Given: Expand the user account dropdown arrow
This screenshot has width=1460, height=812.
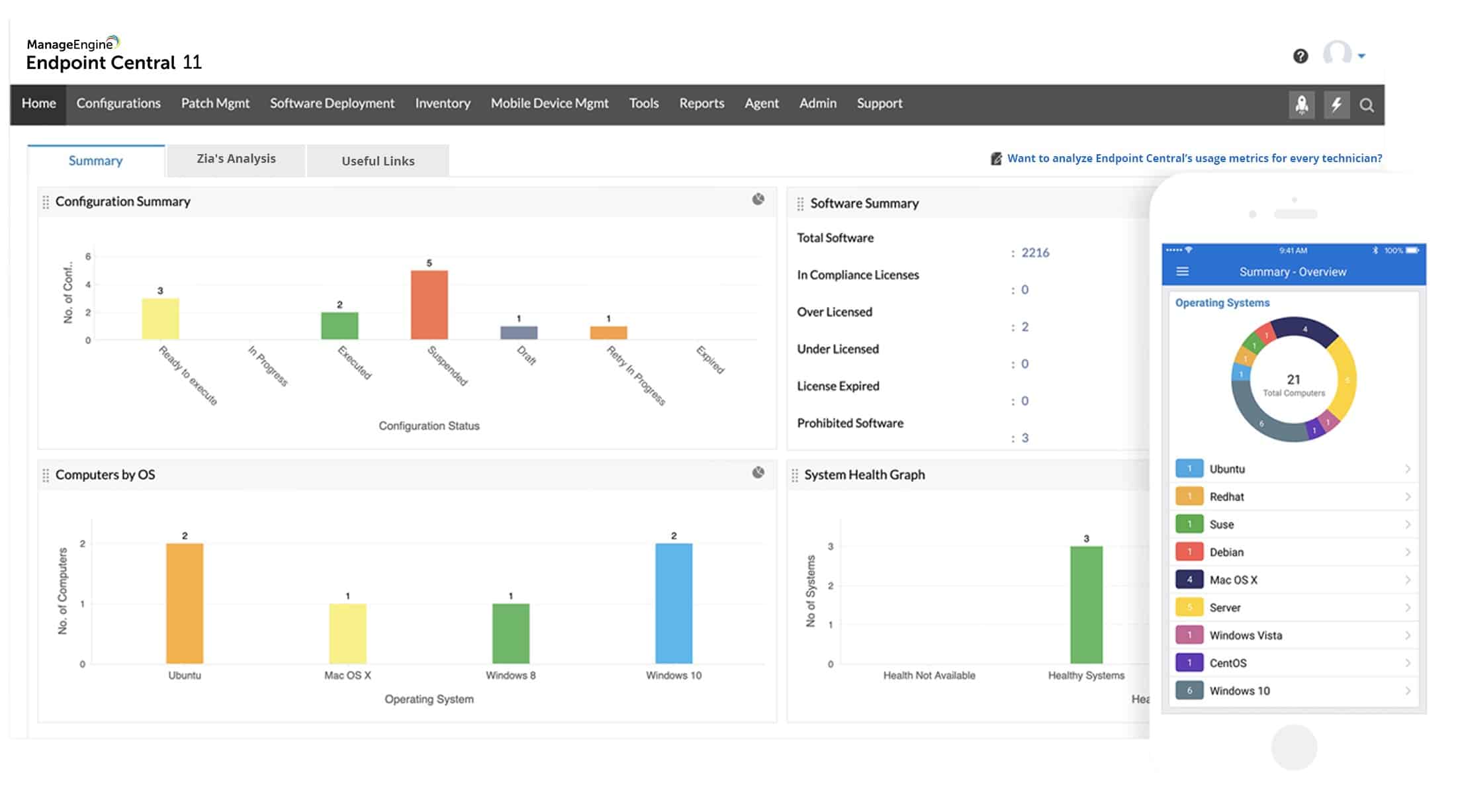Looking at the screenshot, I should pos(1361,56).
